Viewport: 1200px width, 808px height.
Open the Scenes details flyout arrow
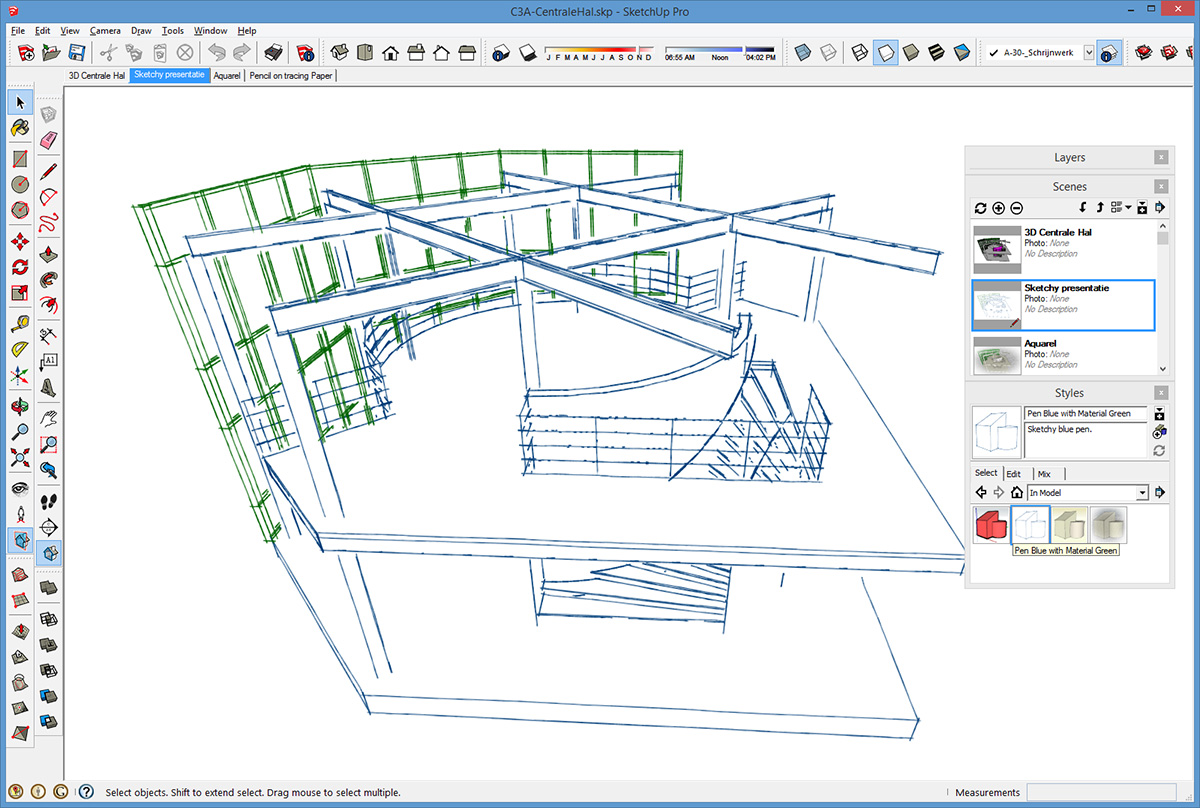click(1160, 207)
